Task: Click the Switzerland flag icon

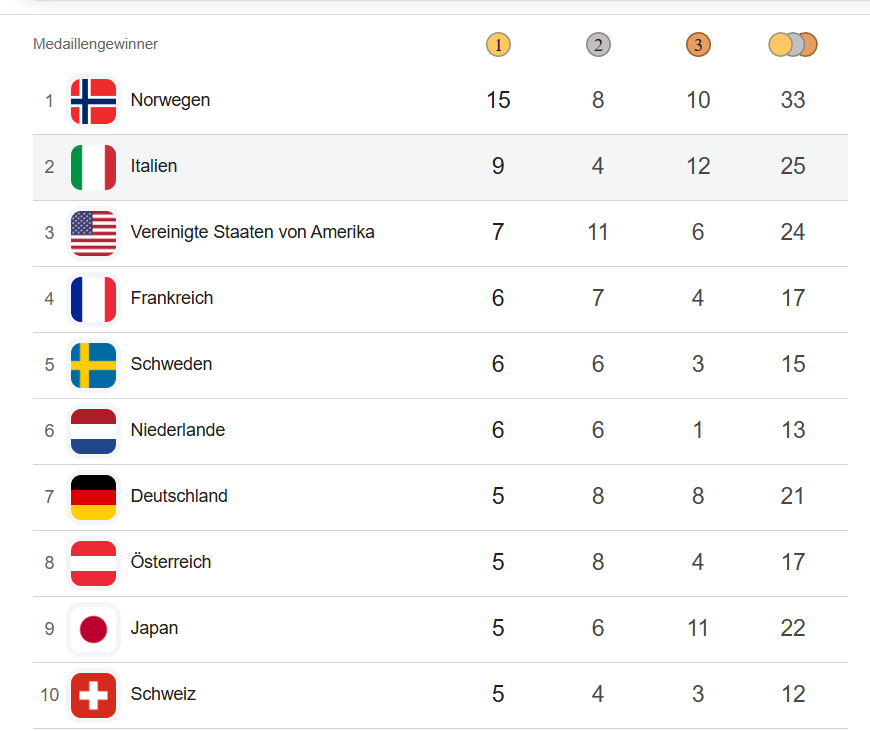Action: [93, 695]
